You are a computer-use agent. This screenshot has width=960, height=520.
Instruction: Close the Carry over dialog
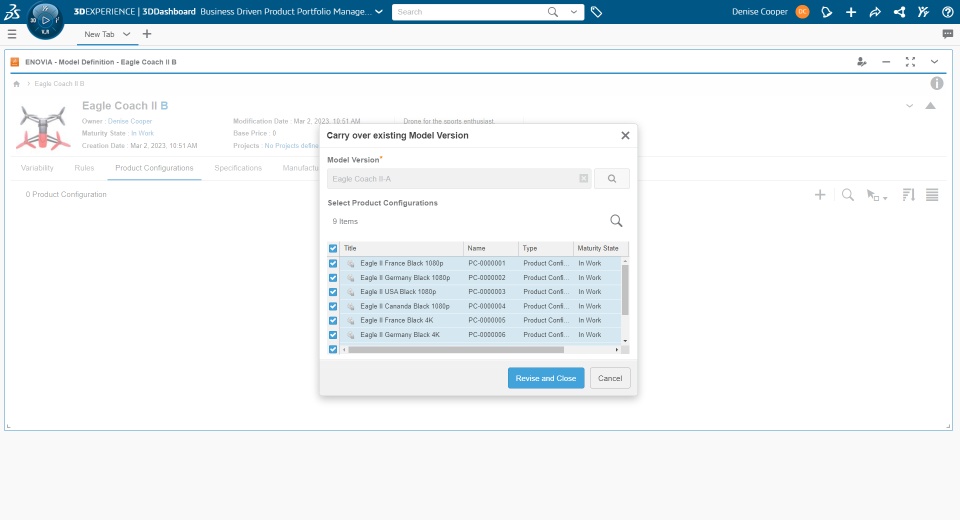coord(625,135)
